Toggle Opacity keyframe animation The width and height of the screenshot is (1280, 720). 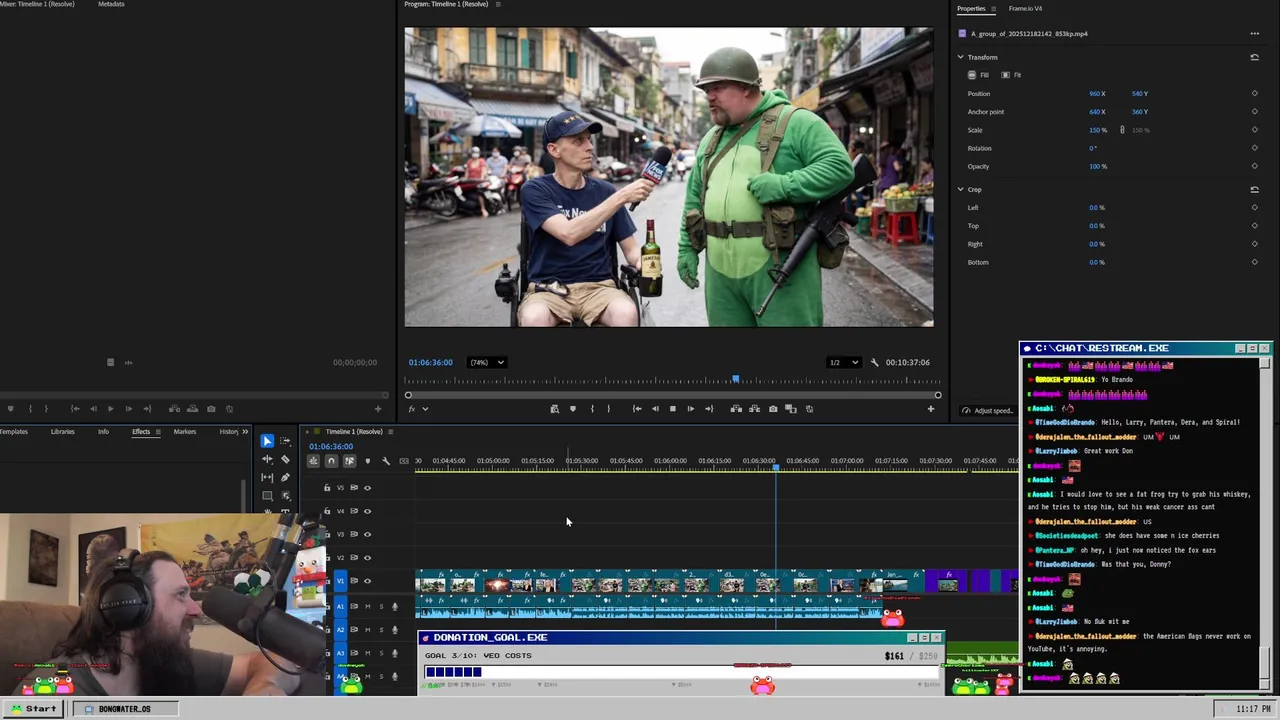(x=1254, y=166)
